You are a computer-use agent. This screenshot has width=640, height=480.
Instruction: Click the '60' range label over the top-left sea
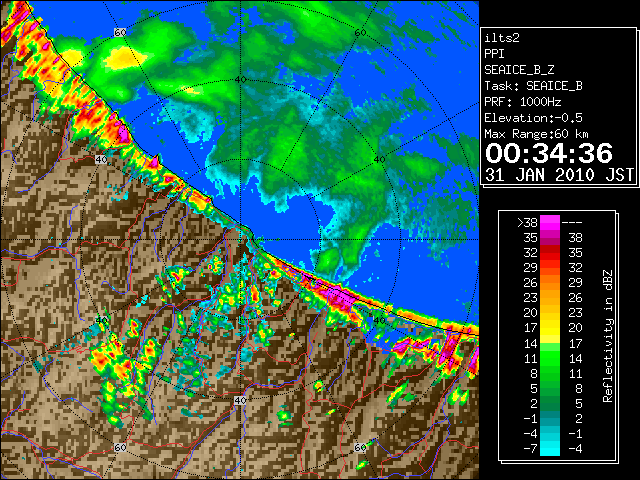pos(120,32)
